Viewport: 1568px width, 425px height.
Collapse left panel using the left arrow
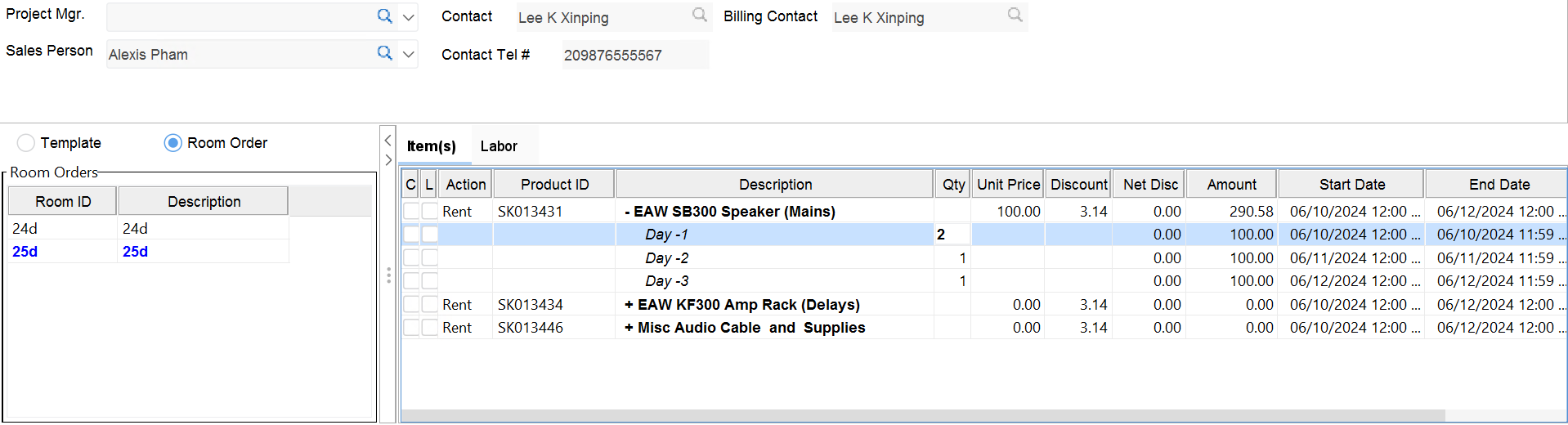(388, 141)
